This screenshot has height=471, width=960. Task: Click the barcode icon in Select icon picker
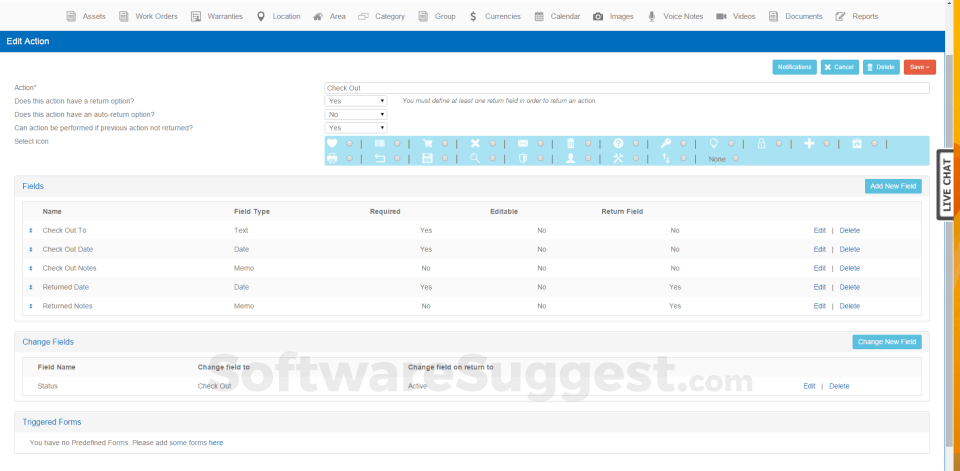coord(380,143)
